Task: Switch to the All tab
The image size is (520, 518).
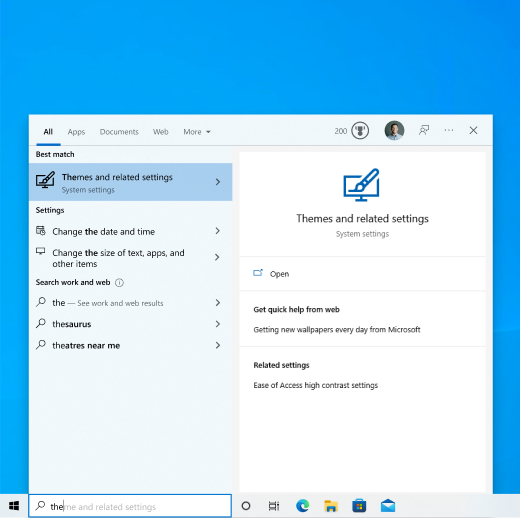Action: pos(48,132)
